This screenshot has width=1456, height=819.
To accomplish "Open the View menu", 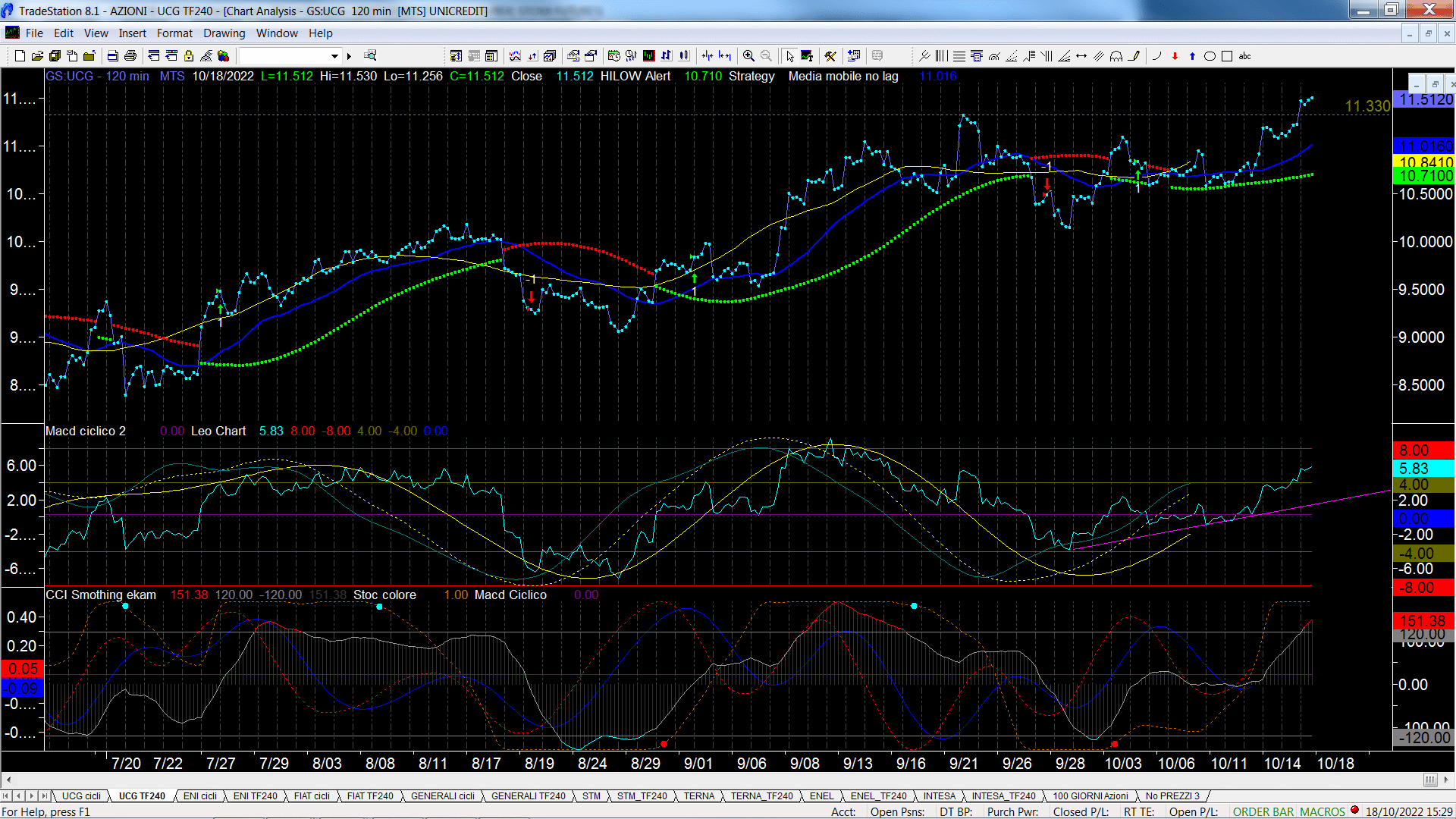I will pos(96,33).
